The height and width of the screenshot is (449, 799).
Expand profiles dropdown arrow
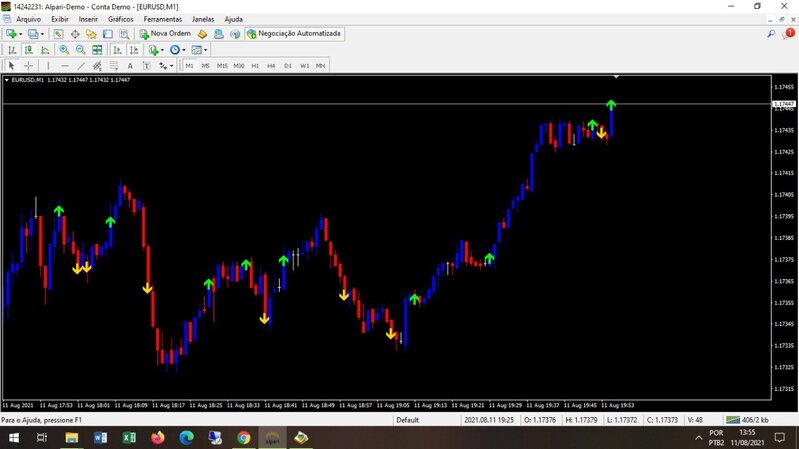(42, 34)
